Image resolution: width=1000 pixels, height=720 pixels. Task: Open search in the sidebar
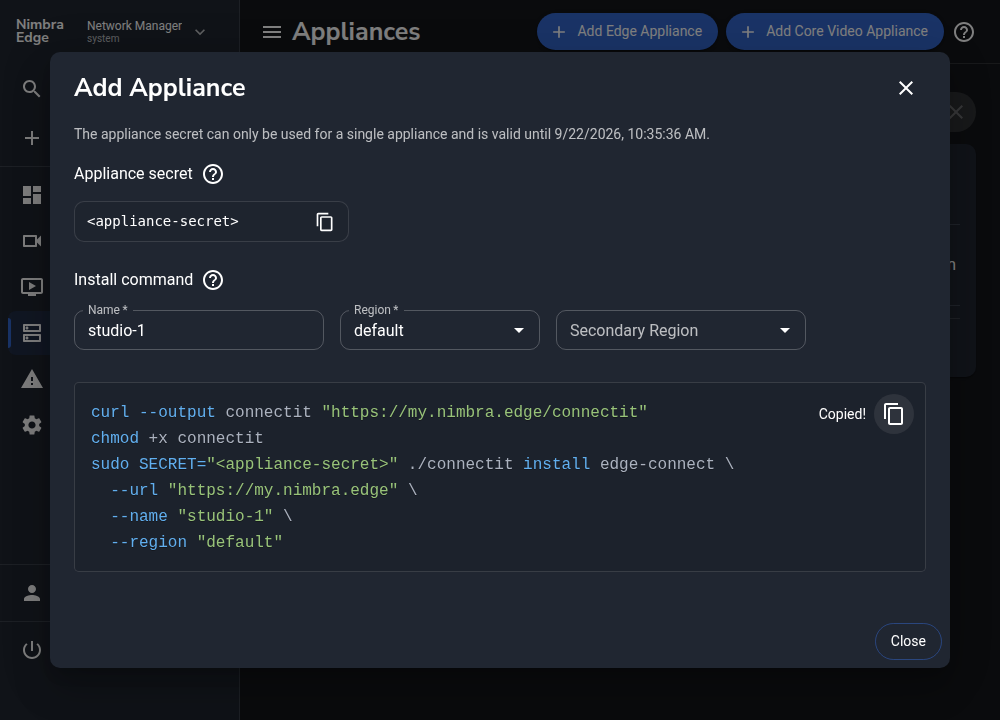[x=31, y=89]
